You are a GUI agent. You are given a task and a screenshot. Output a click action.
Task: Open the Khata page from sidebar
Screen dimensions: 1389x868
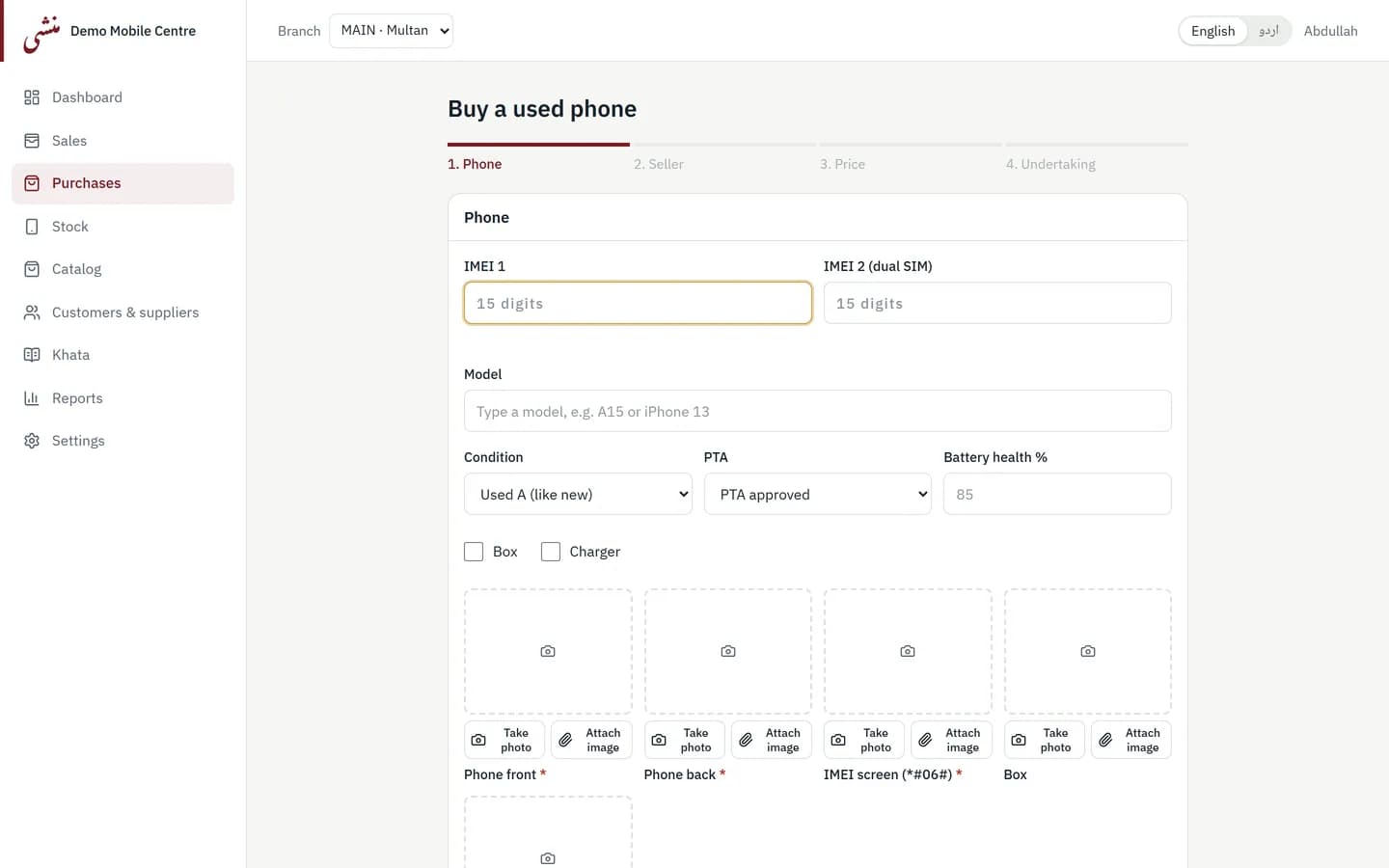point(123,355)
